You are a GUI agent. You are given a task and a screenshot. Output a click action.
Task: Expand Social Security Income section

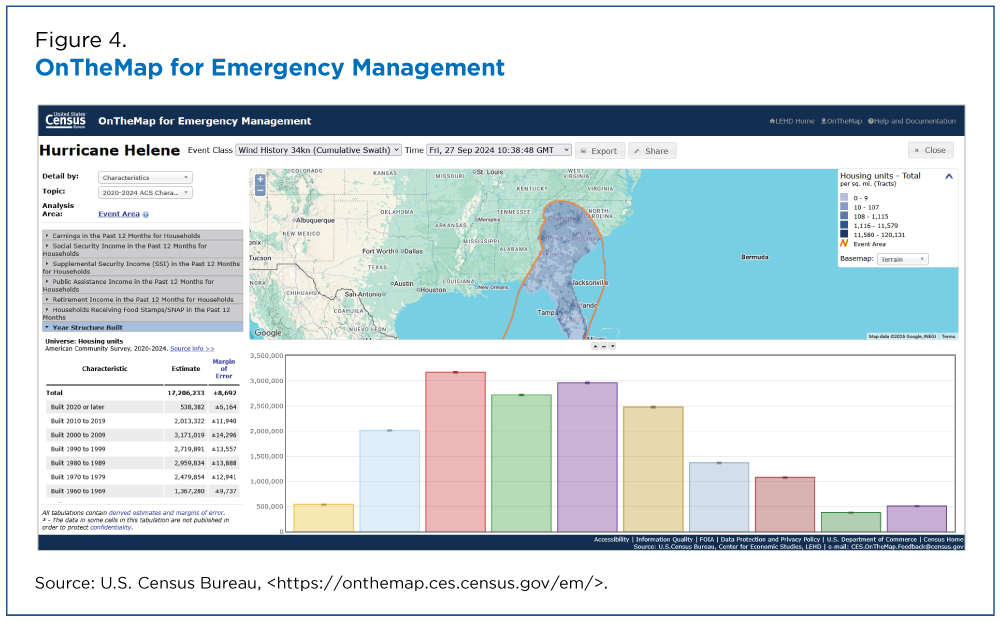click(142, 249)
